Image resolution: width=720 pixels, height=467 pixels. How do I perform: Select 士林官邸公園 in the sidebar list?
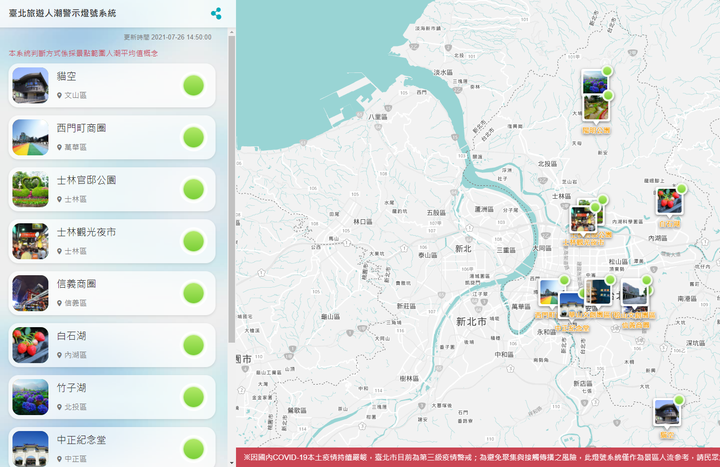110,189
